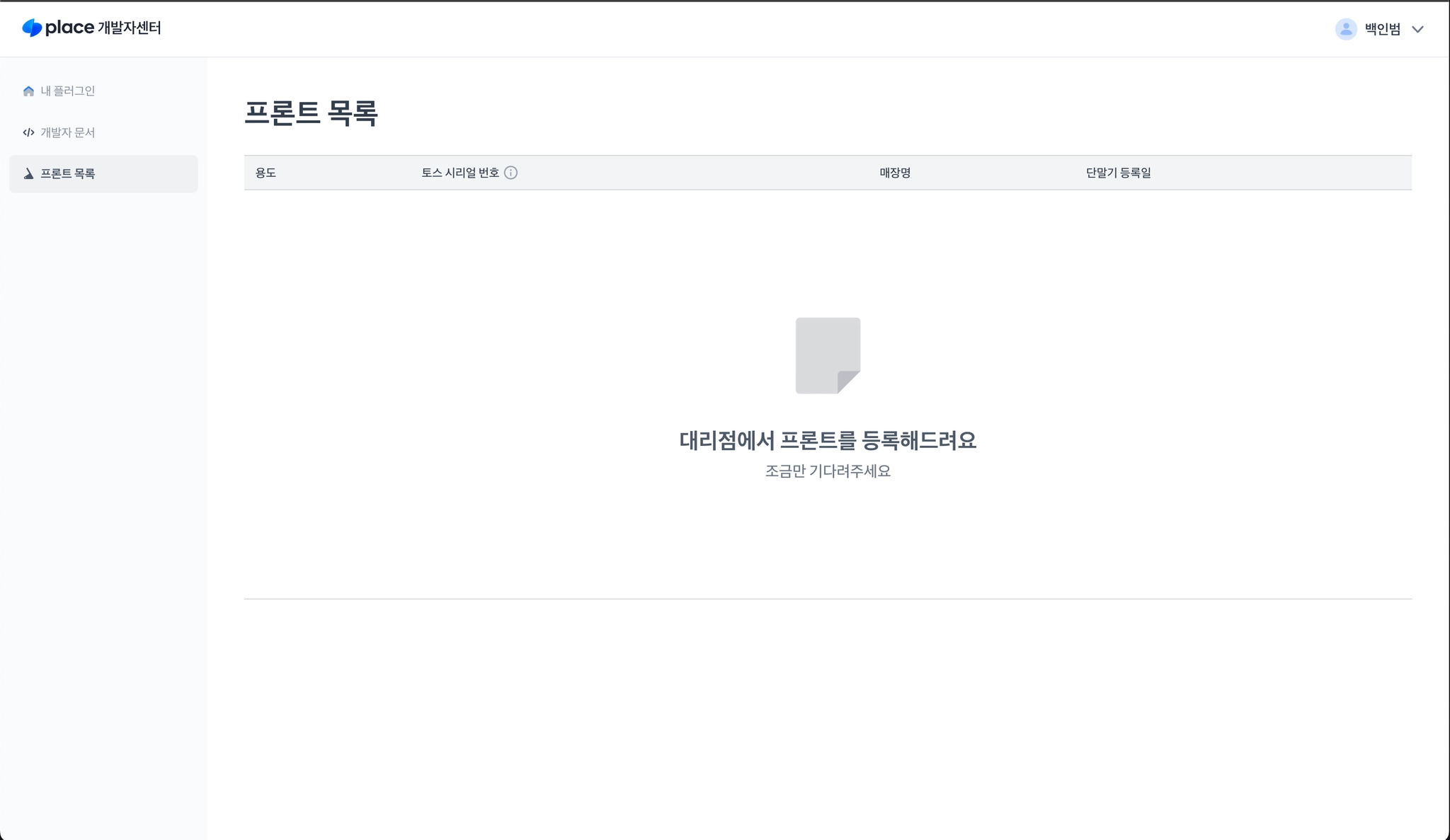Click the empty document placeholder icon

point(828,355)
